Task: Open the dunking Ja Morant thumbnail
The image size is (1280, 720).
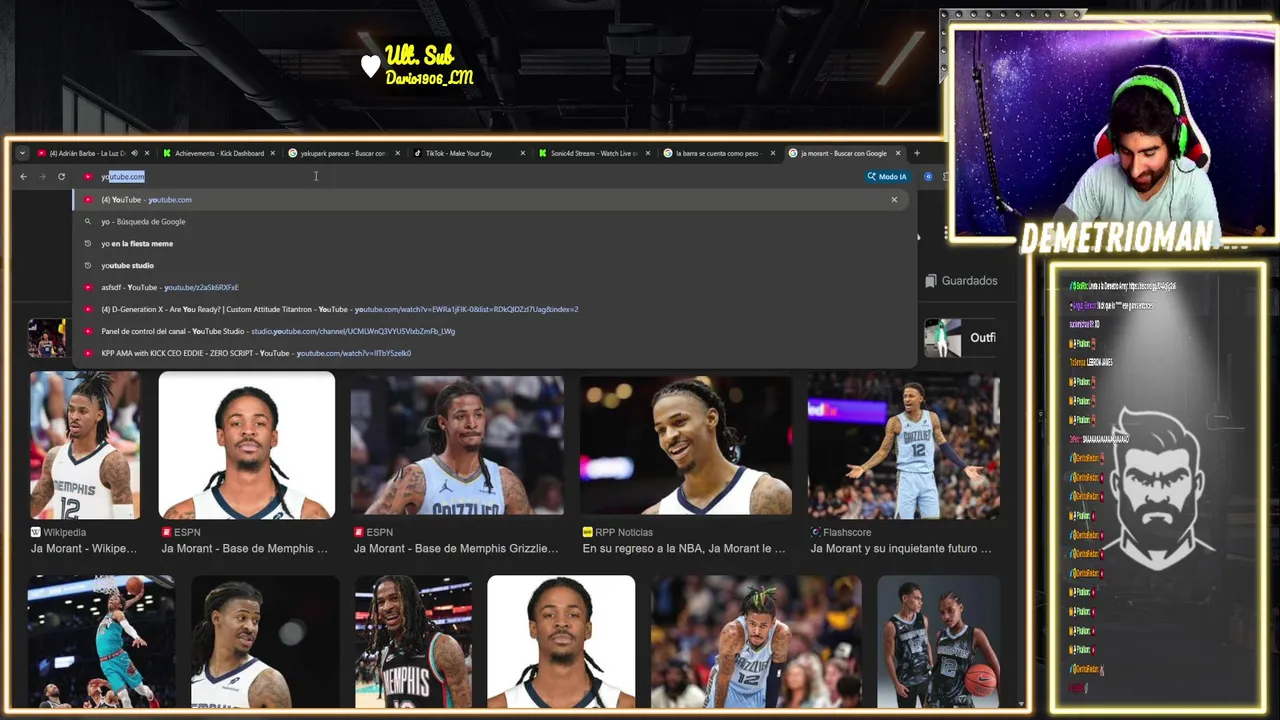Action: (101, 641)
